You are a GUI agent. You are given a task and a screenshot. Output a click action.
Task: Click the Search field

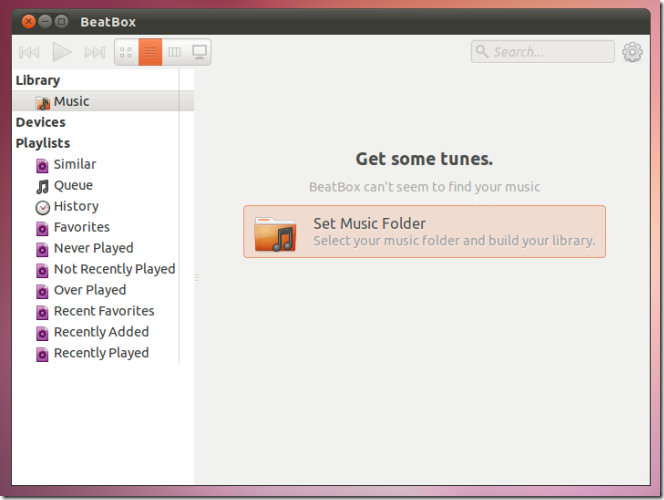pyautogui.click(x=542, y=52)
